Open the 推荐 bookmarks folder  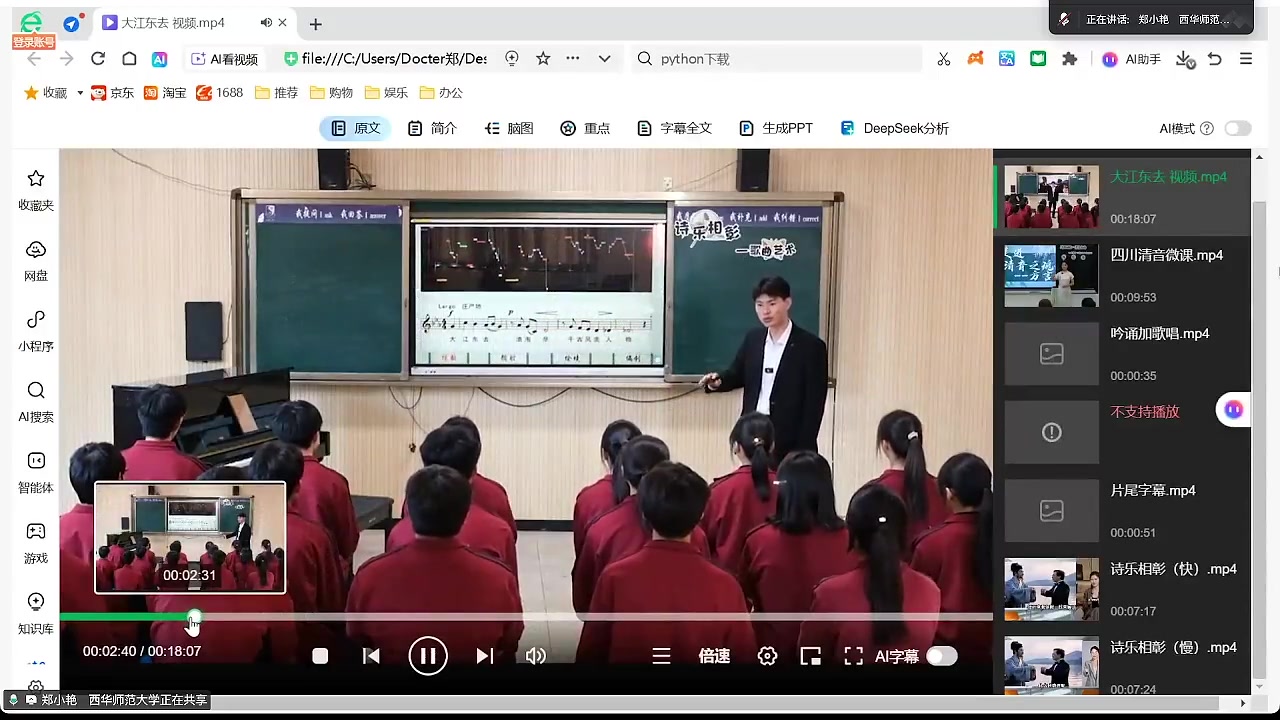coord(277,93)
